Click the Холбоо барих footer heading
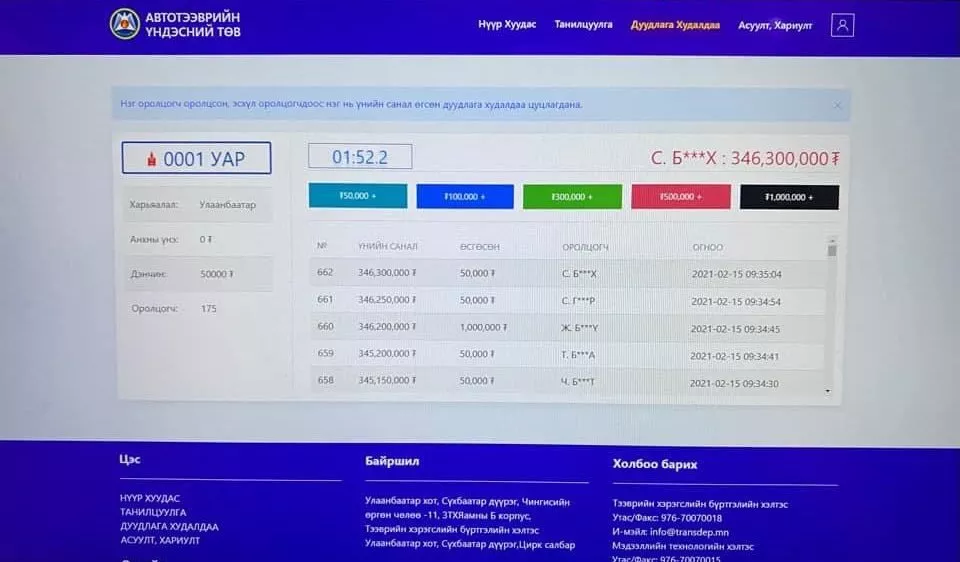The image size is (960, 562). click(654, 464)
